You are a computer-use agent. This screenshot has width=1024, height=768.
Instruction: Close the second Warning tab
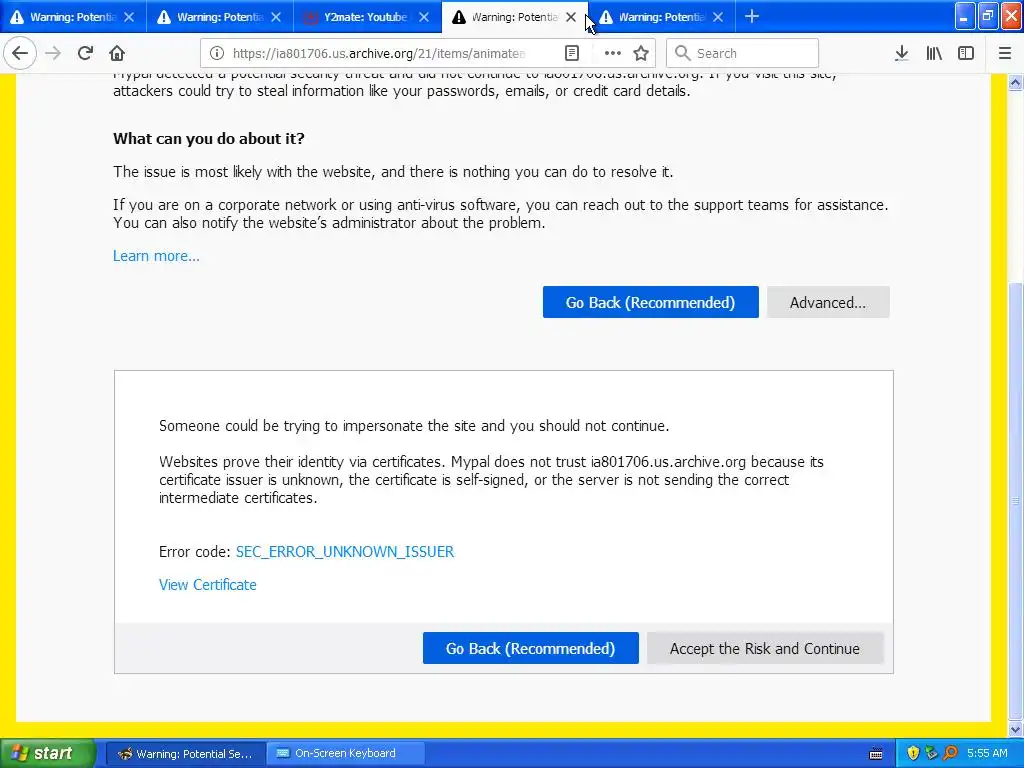[x=276, y=17]
